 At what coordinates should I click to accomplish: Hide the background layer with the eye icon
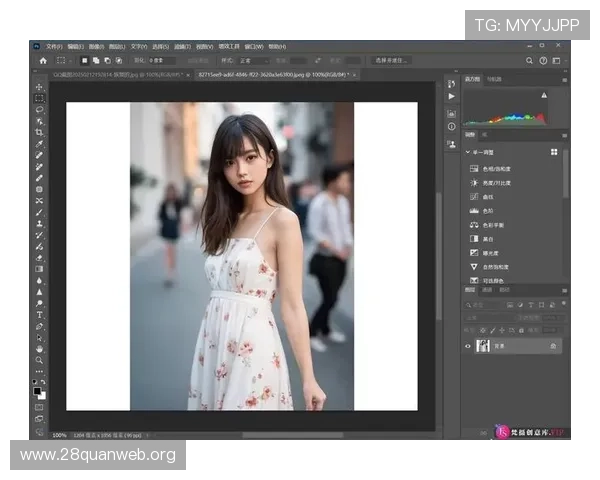pyautogui.click(x=468, y=345)
